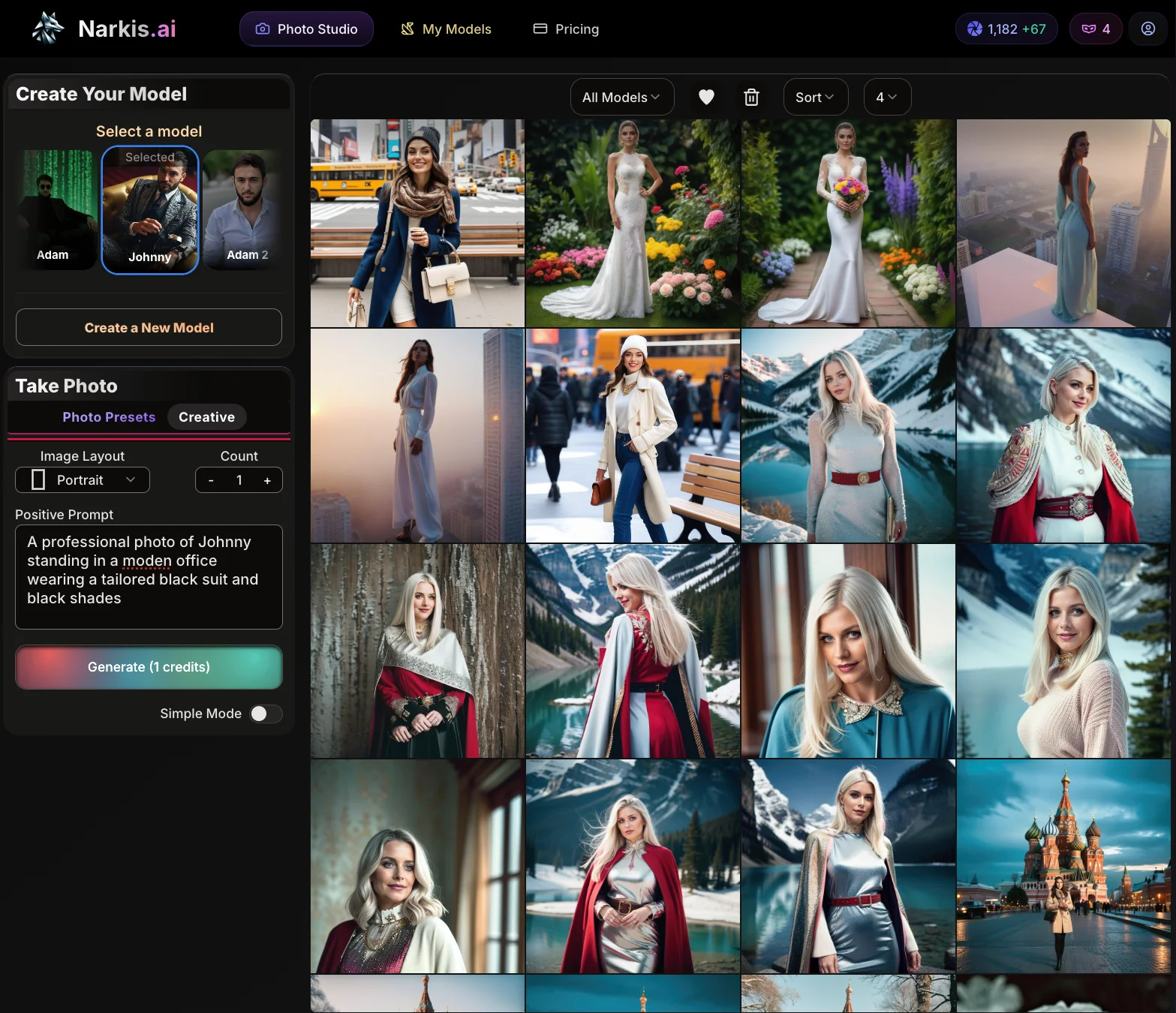Click the Pricing card icon
Image resolution: width=1176 pixels, height=1013 pixels.
coord(540,29)
